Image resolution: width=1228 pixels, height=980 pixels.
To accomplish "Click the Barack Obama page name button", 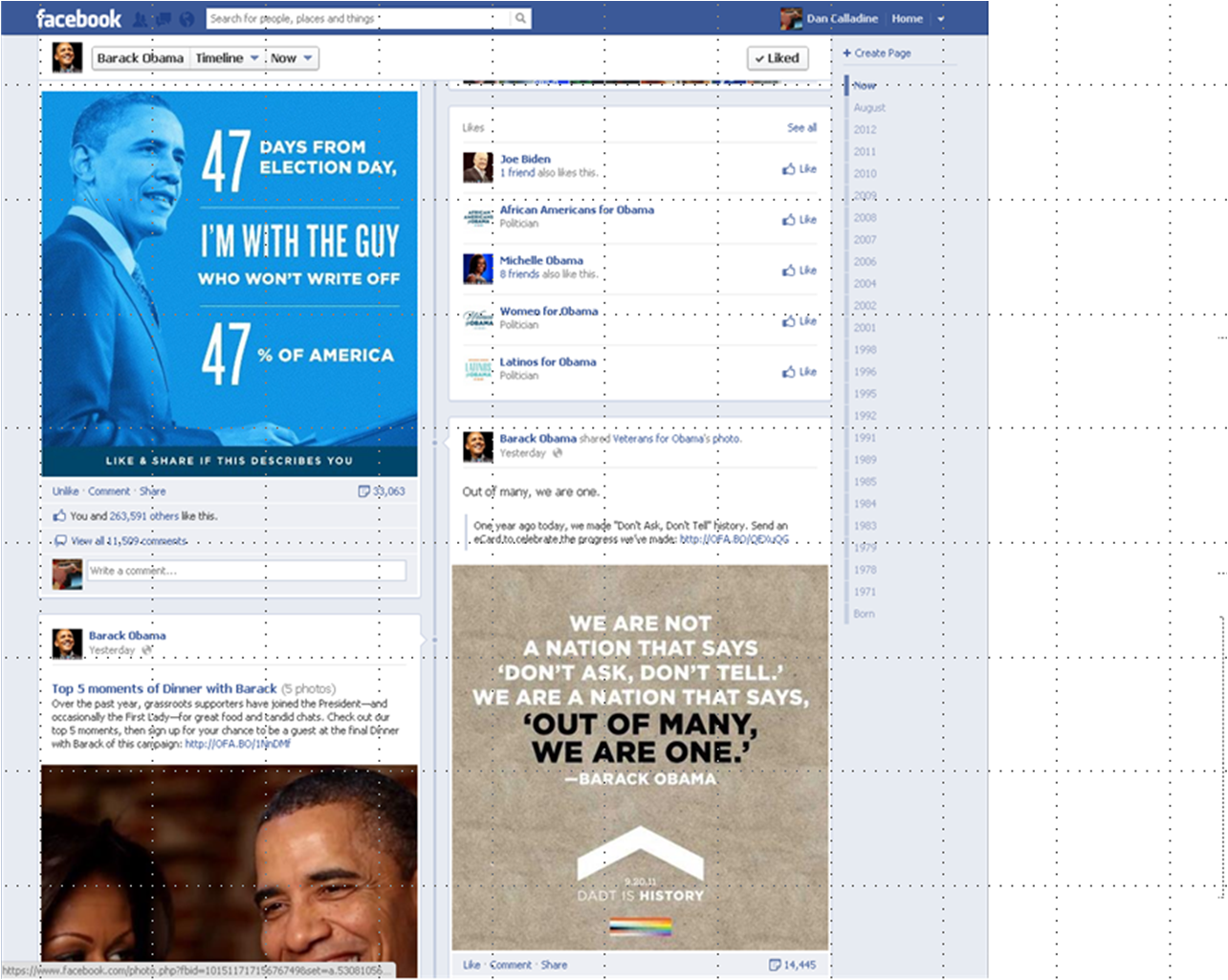I will 141,58.
